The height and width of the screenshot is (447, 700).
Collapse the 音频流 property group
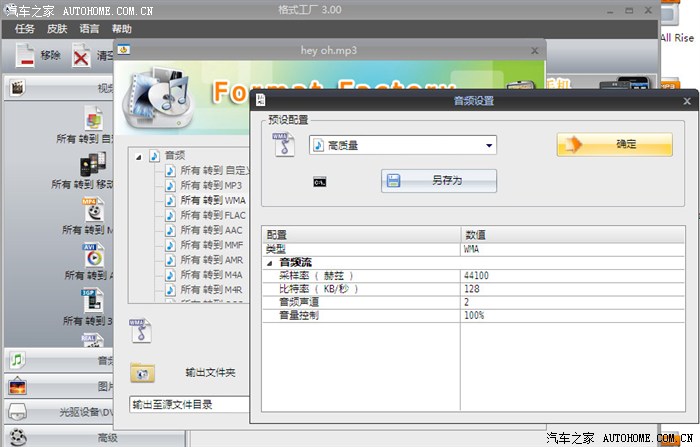coord(270,262)
